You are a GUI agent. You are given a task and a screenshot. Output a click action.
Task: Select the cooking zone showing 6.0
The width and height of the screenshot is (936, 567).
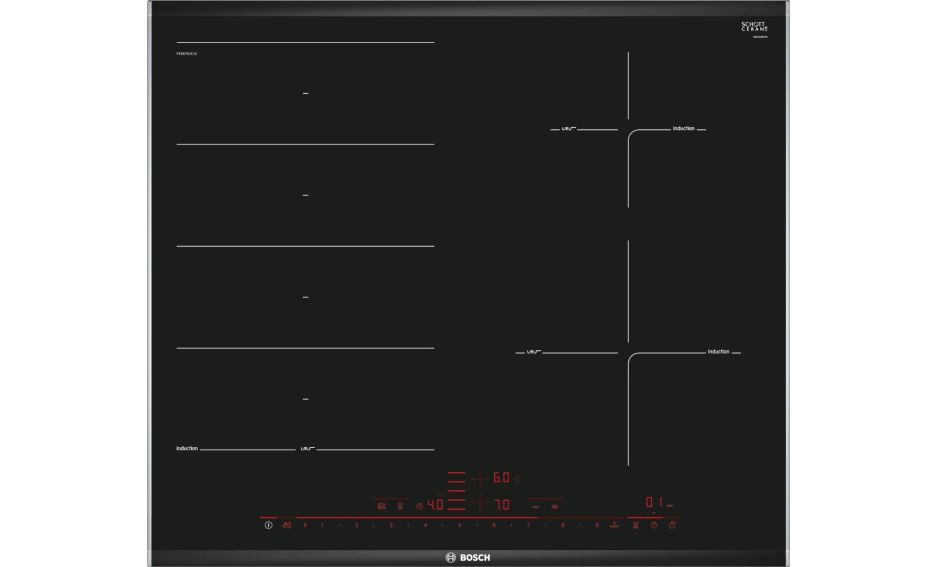(x=500, y=478)
